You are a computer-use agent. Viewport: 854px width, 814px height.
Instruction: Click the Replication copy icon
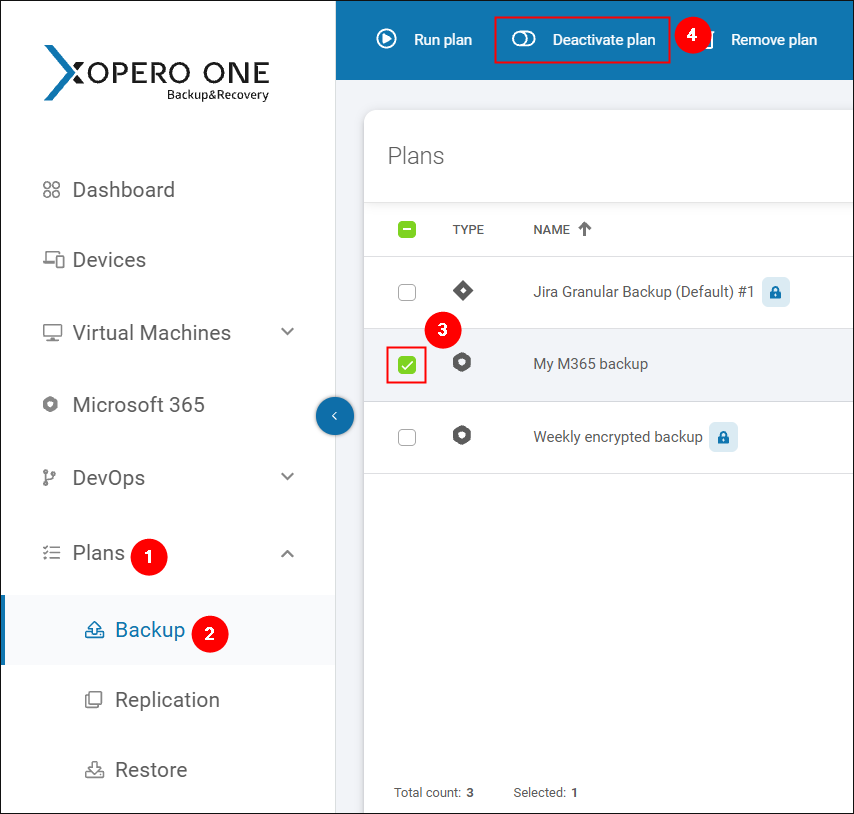point(93,700)
